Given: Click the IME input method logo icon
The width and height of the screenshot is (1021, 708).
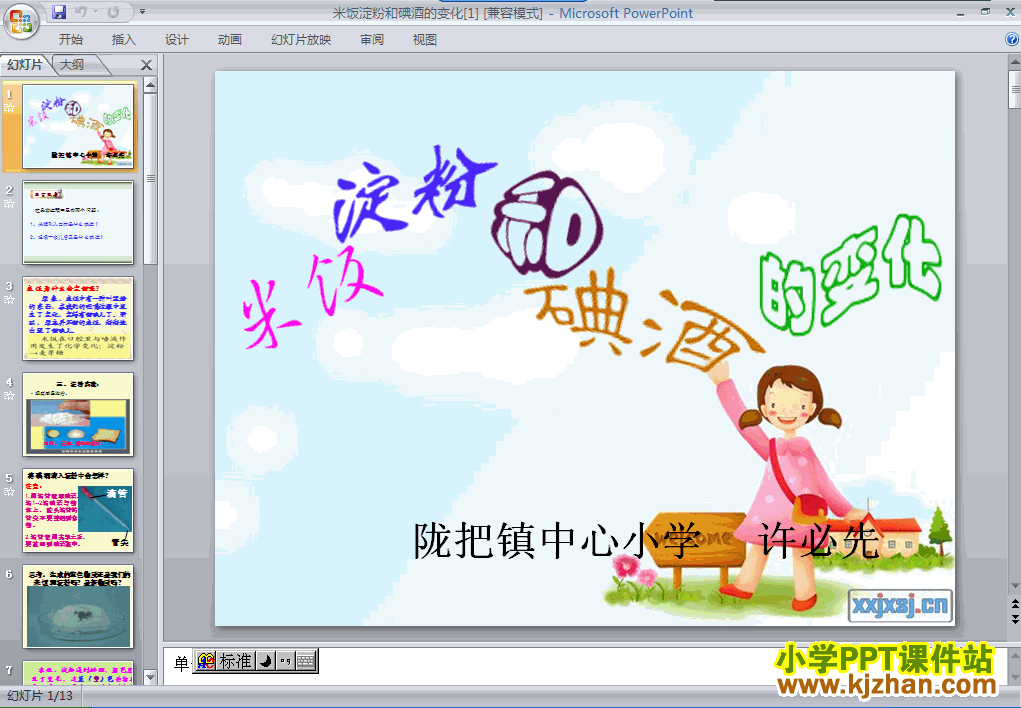Looking at the screenshot, I should [206, 662].
